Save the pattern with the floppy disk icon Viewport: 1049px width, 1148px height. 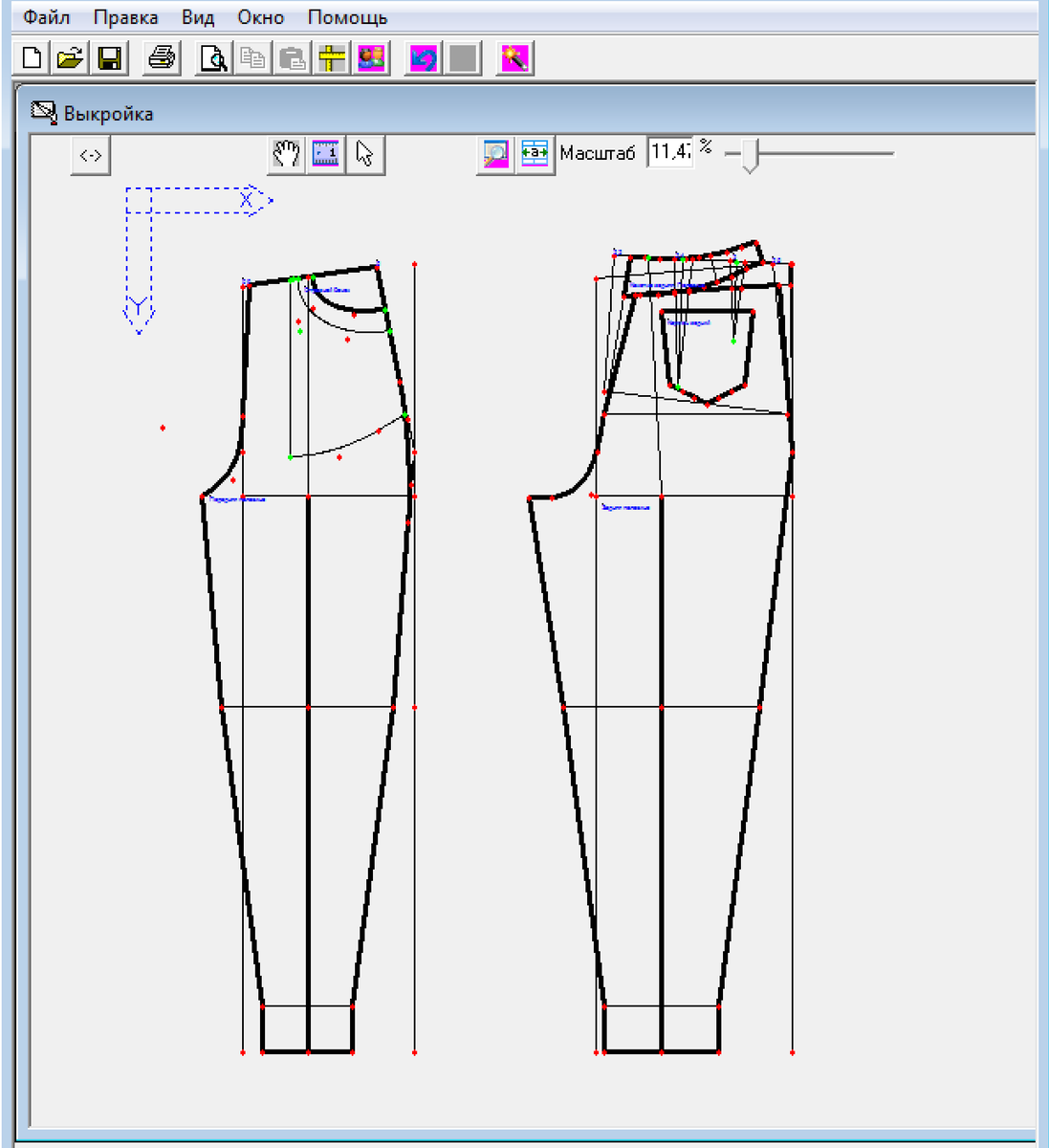coord(109,58)
